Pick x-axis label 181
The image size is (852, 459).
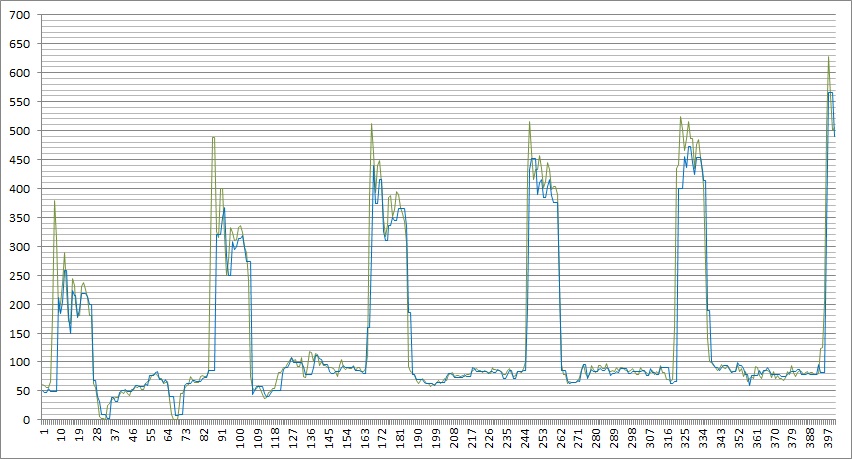[401, 438]
